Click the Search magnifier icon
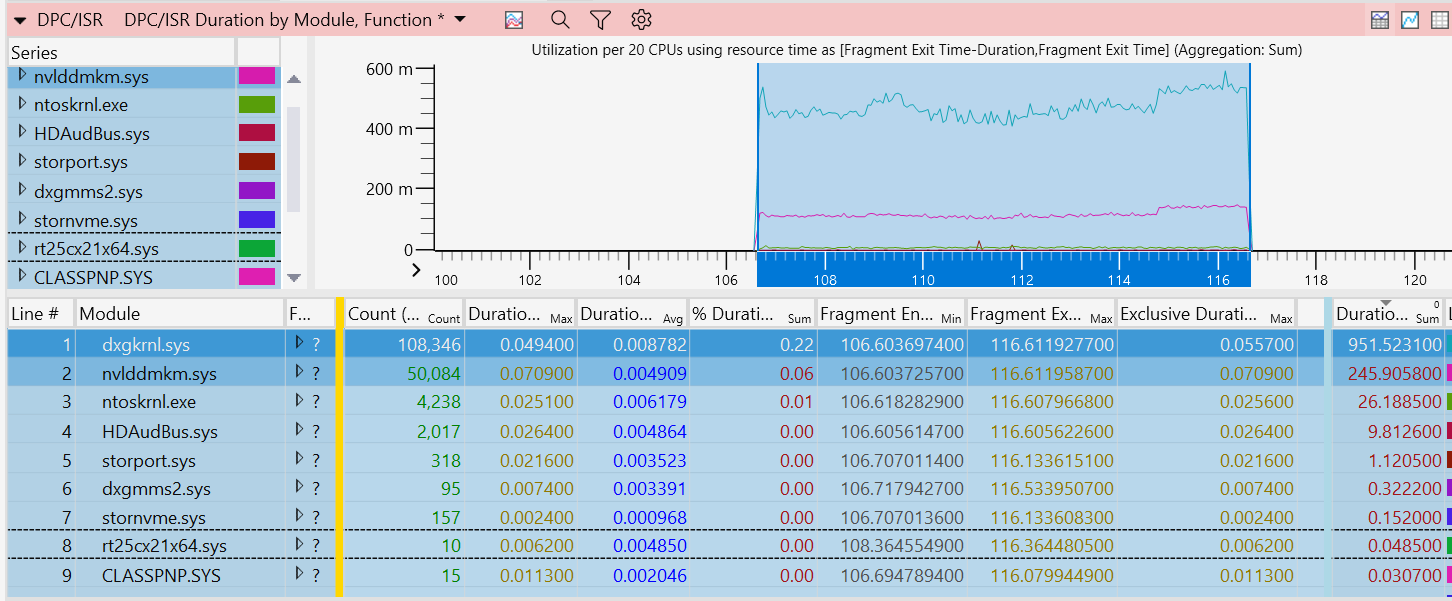The image size is (1452, 601). point(560,20)
